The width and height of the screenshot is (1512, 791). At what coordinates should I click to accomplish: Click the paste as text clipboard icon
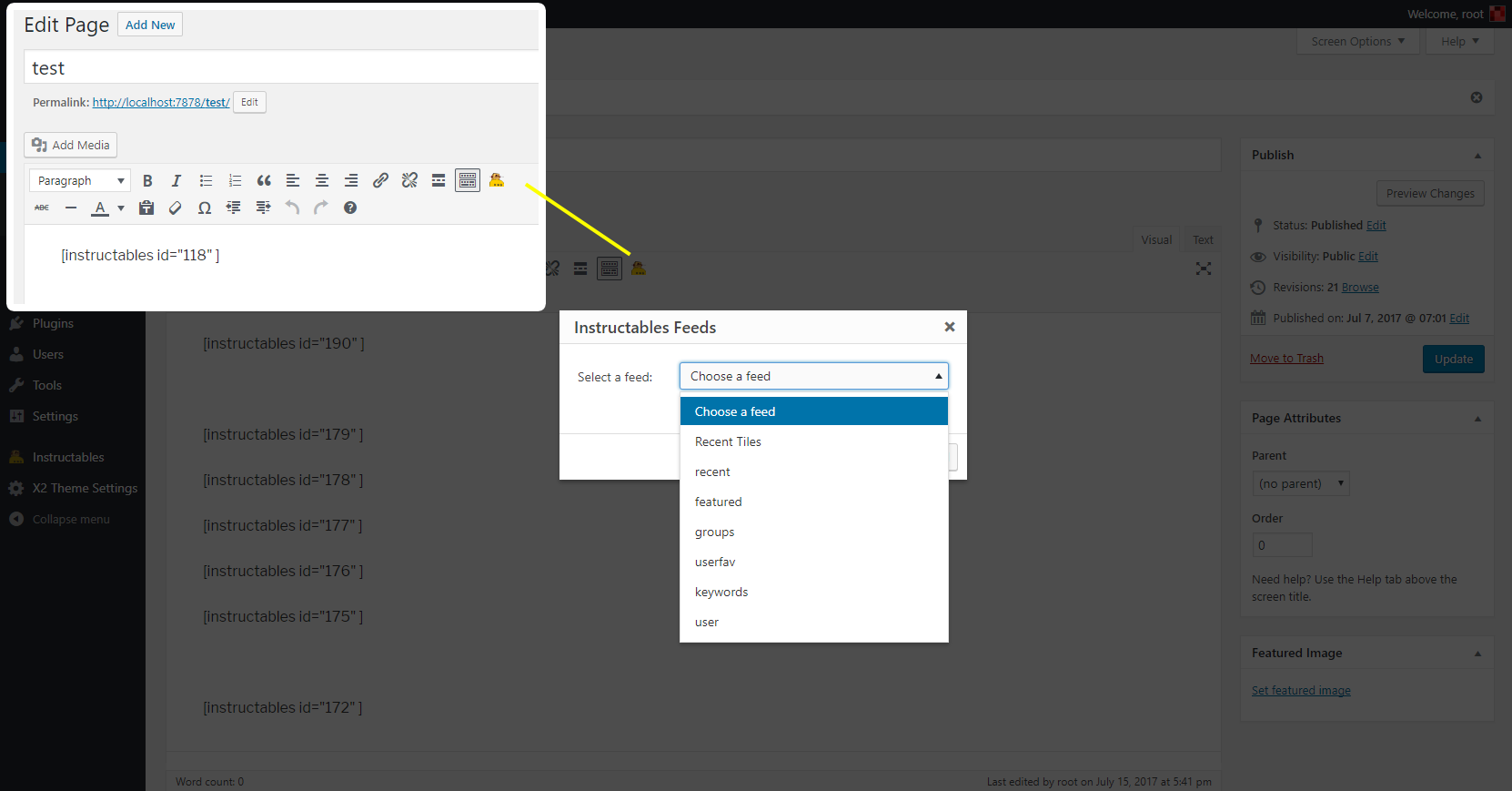coord(146,208)
